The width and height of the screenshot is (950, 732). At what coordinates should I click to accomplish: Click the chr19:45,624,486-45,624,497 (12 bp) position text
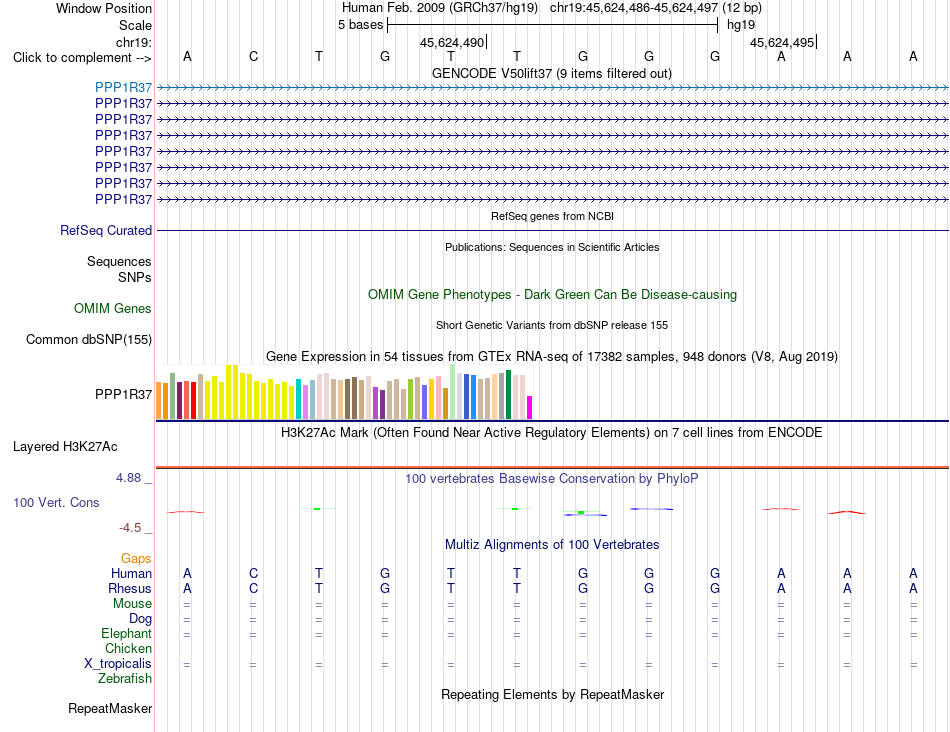click(656, 8)
